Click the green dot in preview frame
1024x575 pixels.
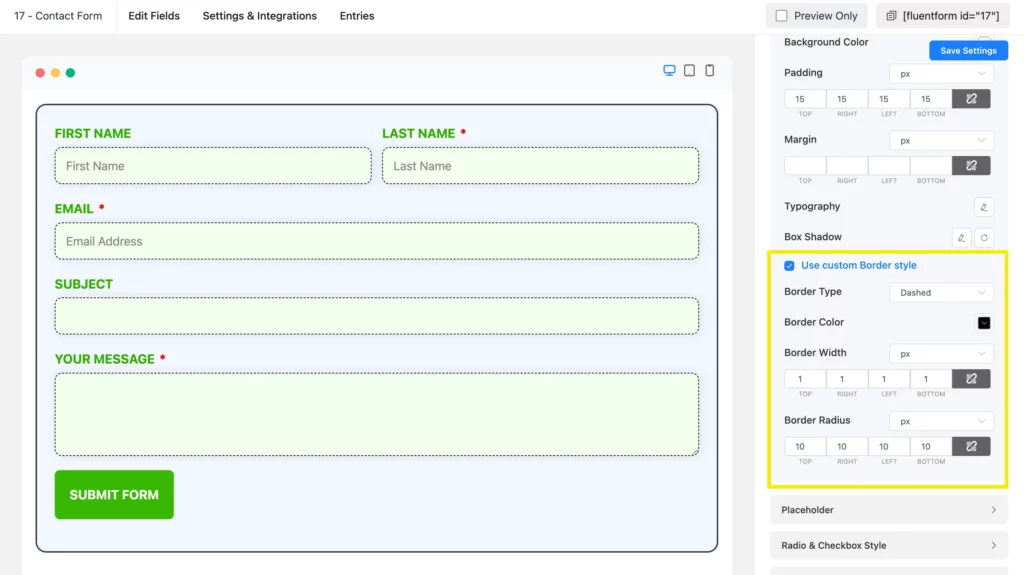point(71,73)
